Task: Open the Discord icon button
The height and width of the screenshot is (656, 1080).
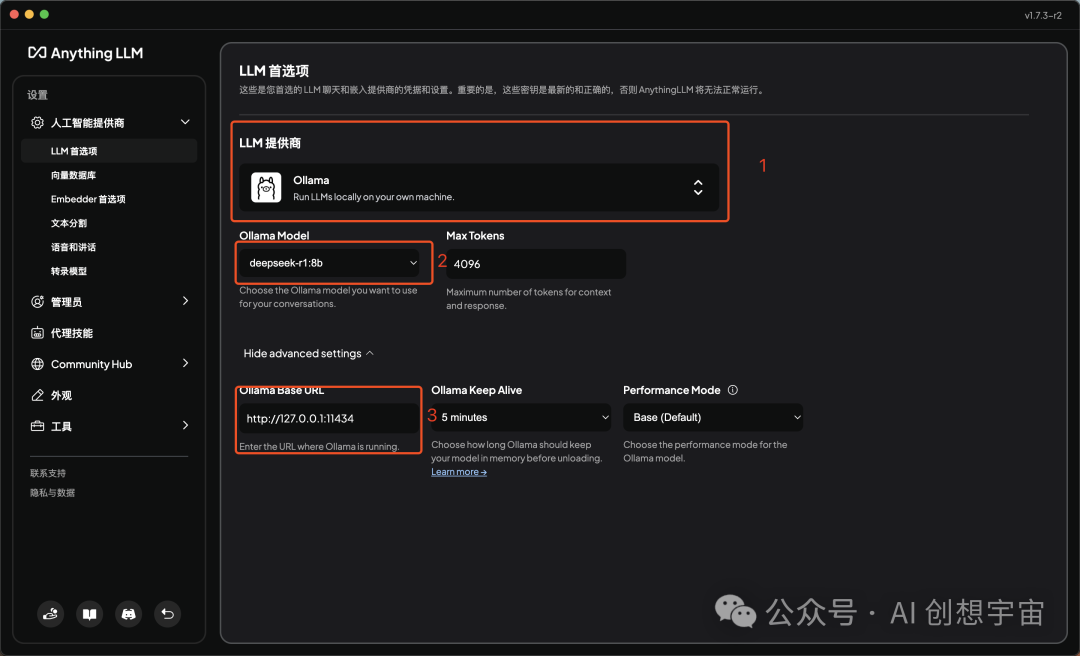Action: [x=129, y=614]
